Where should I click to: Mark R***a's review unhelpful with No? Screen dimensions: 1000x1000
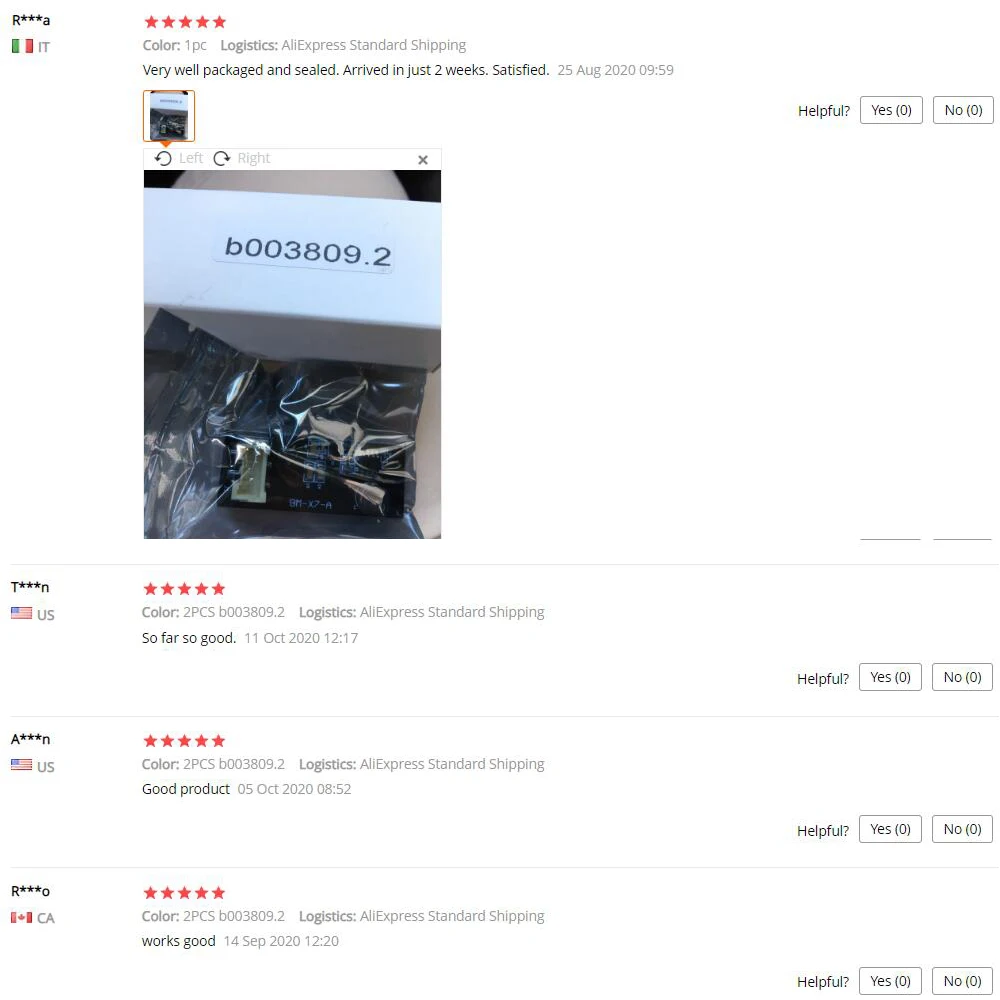[963, 110]
